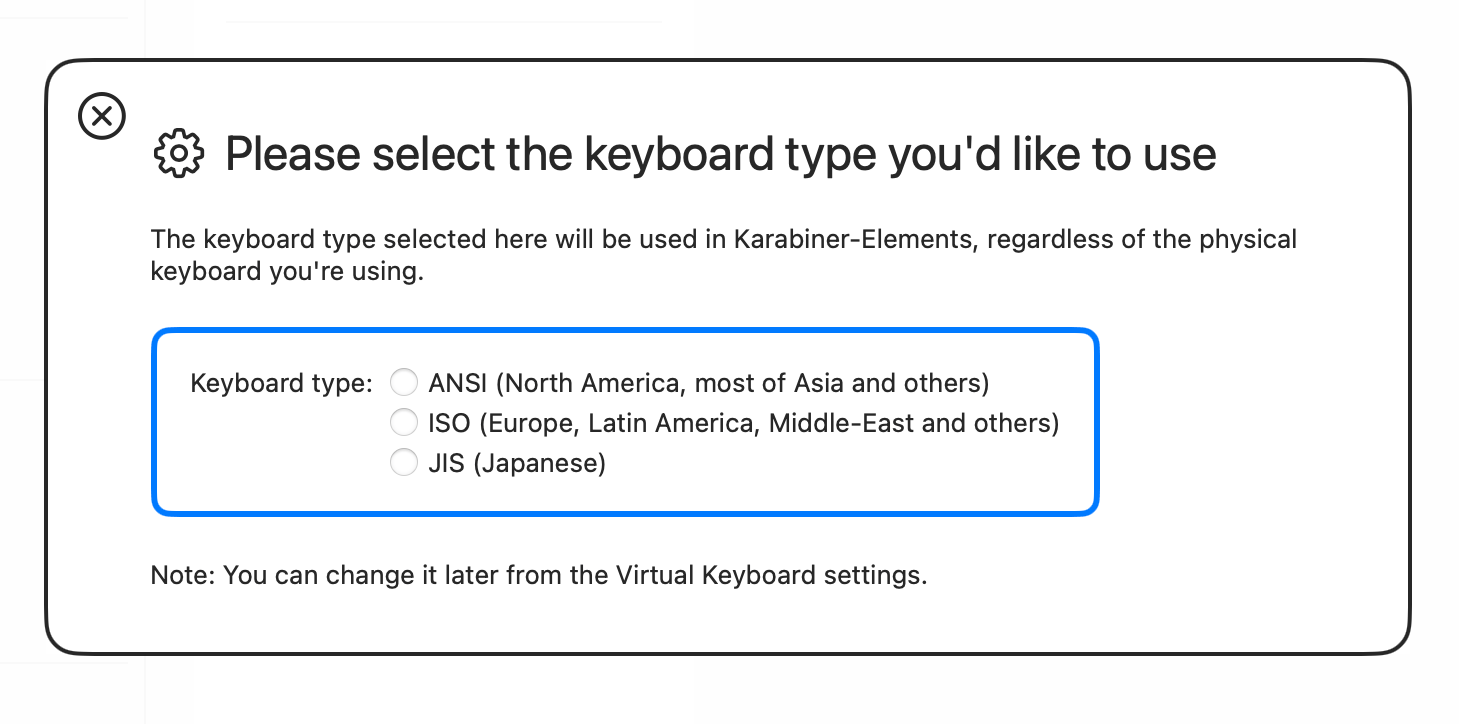The height and width of the screenshot is (724, 1459).
Task: Click the ISO (Europe, Latin America) label
Action: click(743, 422)
